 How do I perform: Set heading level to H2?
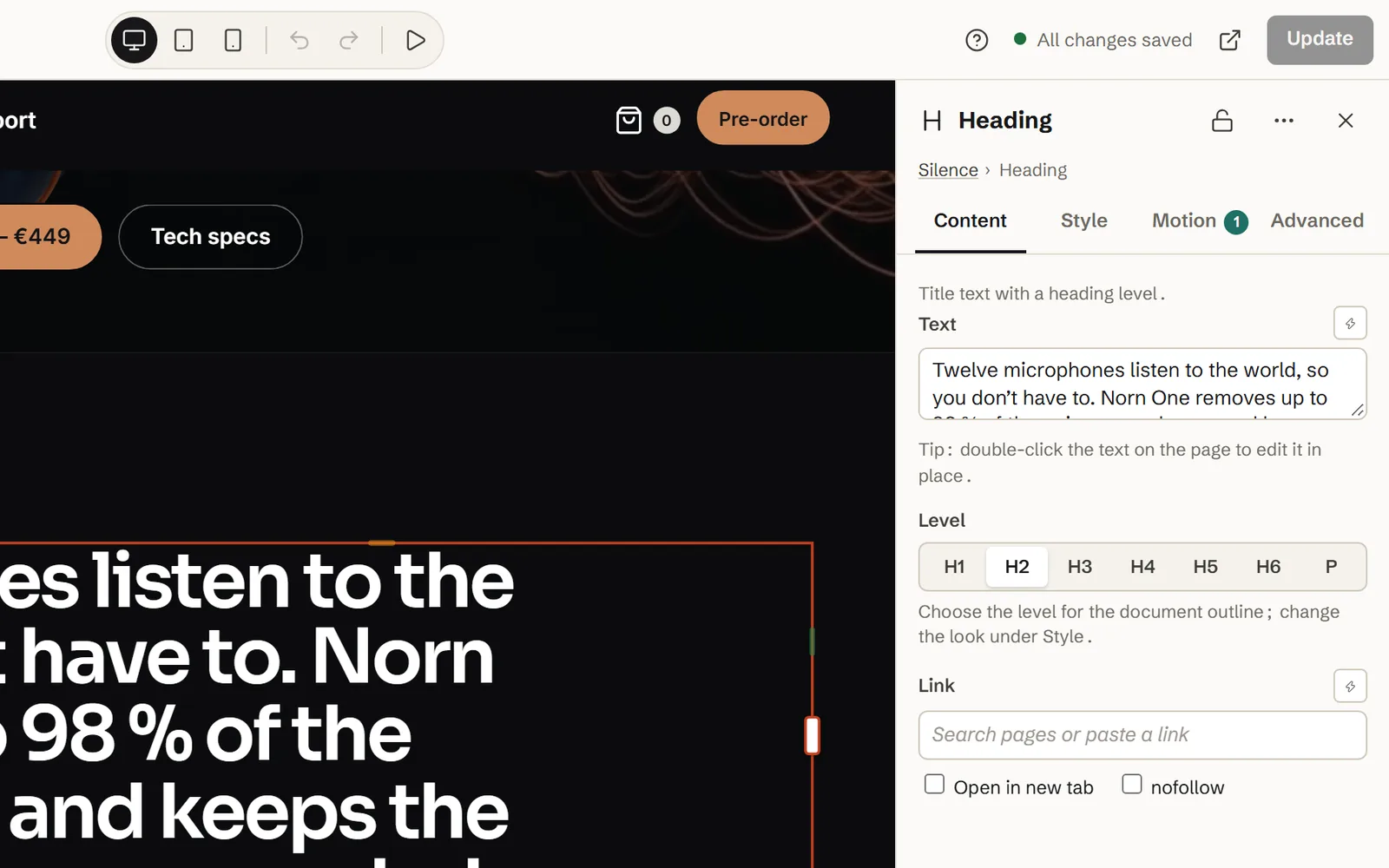coord(1017,567)
